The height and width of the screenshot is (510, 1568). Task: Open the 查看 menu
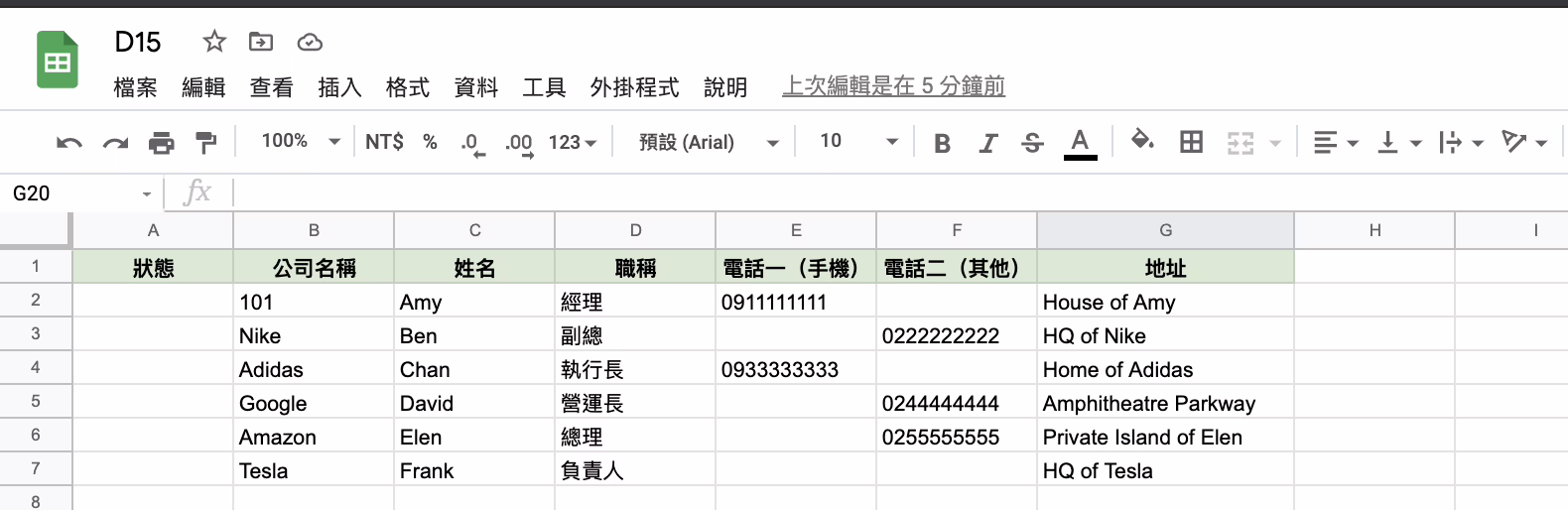point(271,87)
